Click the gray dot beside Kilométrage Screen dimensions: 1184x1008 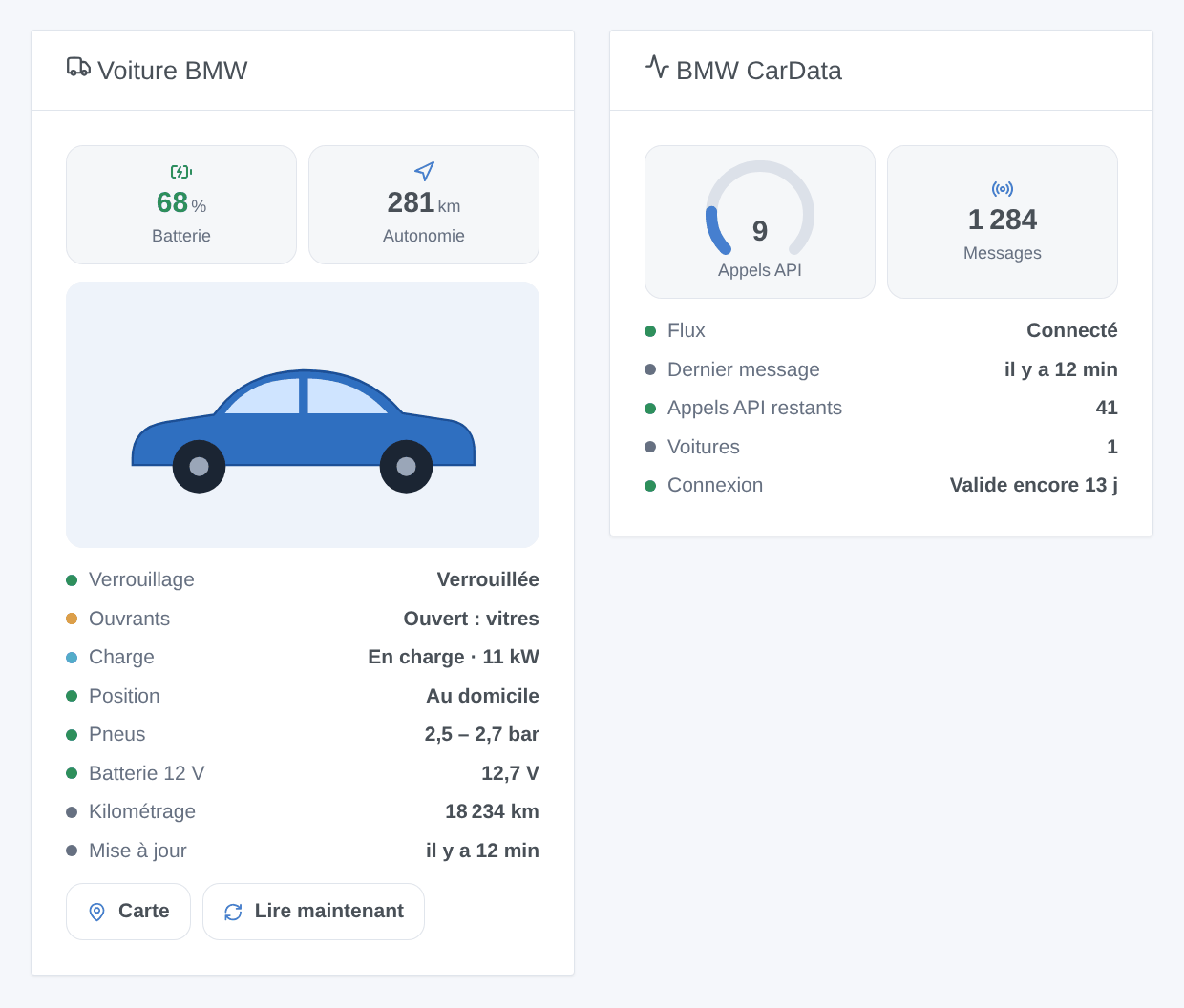click(x=72, y=812)
